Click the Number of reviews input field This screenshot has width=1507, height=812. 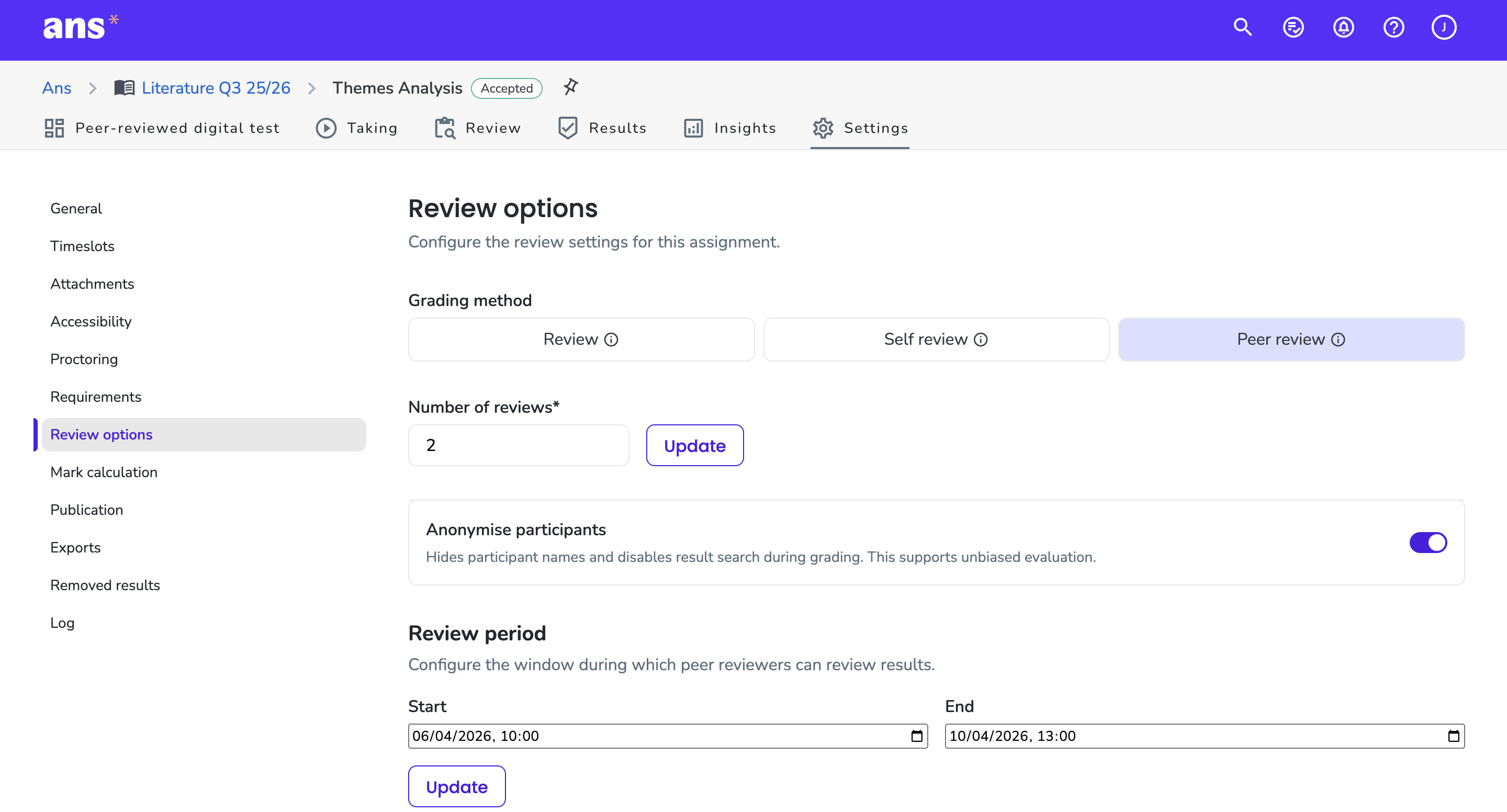(519, 446)
